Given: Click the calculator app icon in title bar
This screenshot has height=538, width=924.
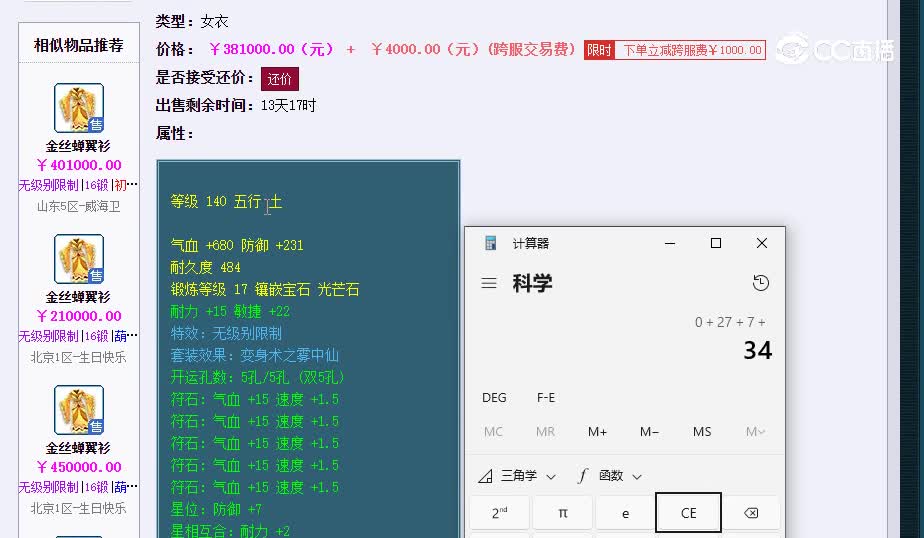Looking at the screenshot, I should [x=490, y=243].
